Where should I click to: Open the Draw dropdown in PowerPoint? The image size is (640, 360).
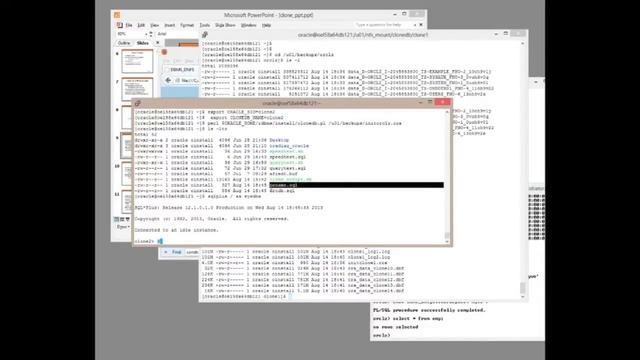(x=123, y=227)
